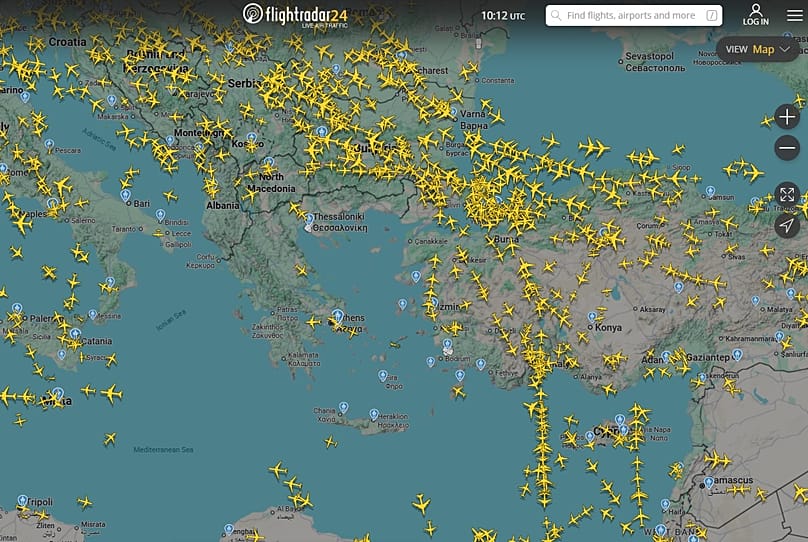Viewport: 808px width, 542px height.
Task: Open the LOG IN user icon
Action: (x=756, y=14)
